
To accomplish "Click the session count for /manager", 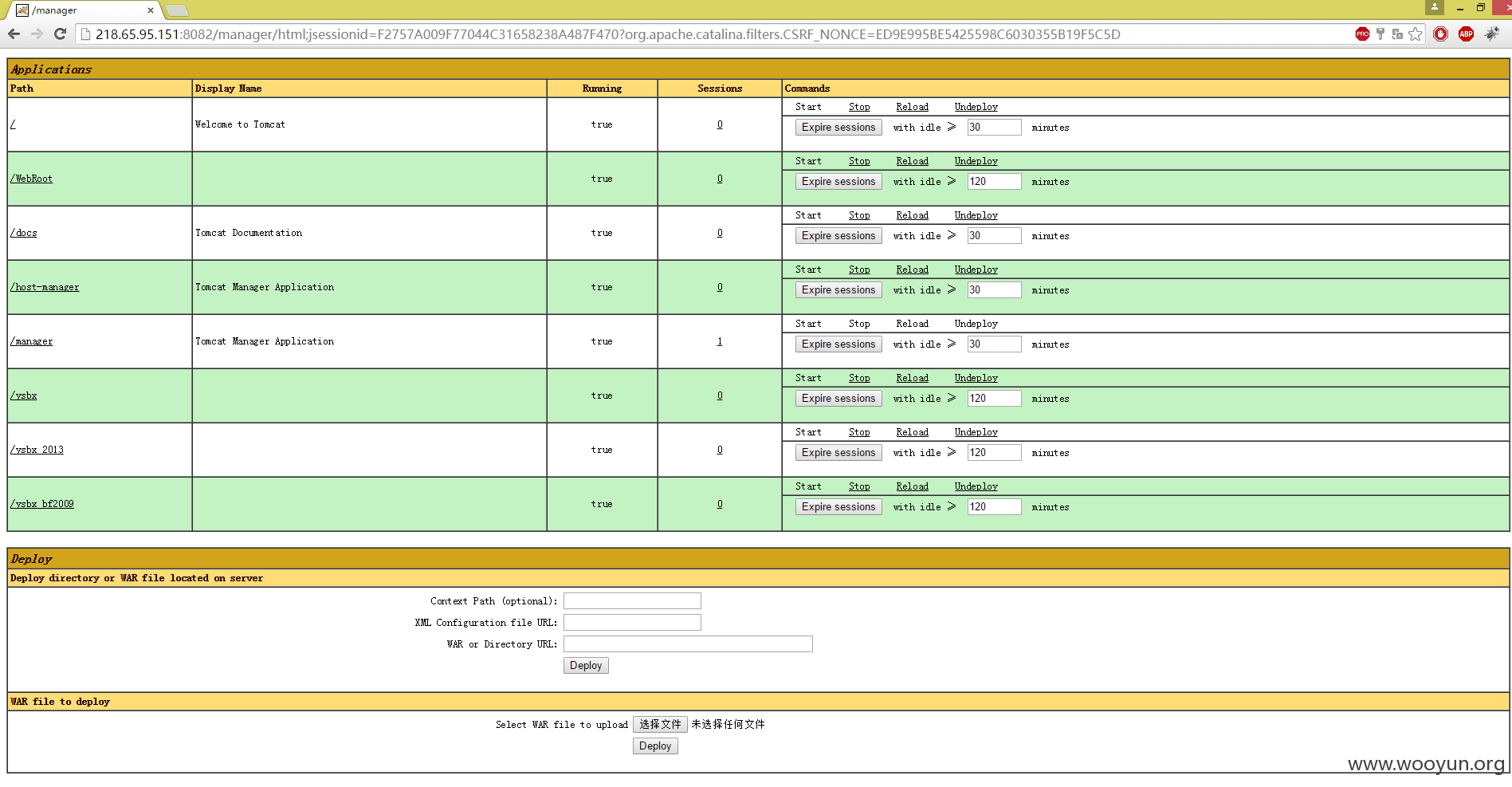I will (x=720, y=341).
